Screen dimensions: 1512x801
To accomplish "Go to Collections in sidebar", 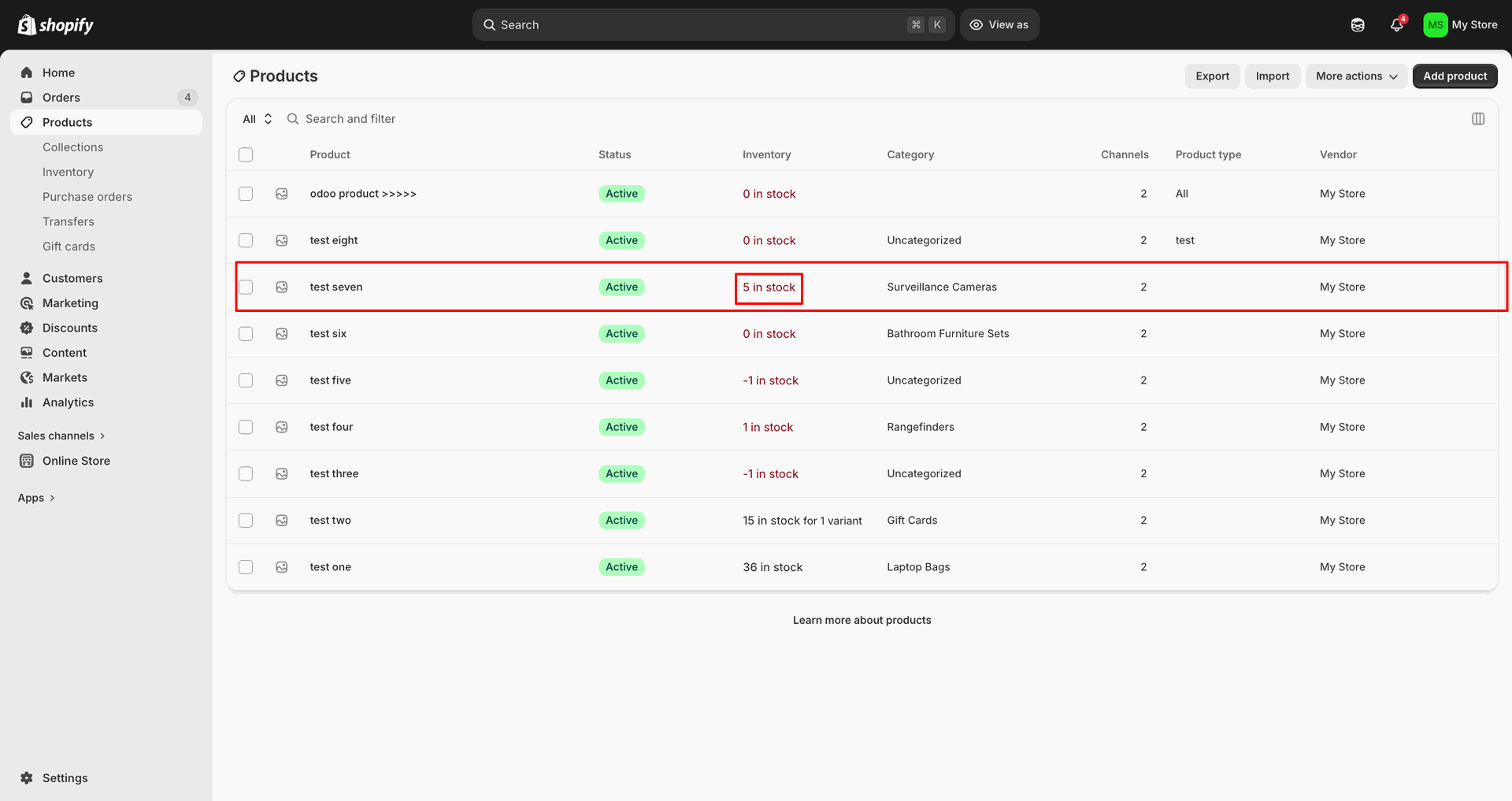I will (x=72, y=147).
